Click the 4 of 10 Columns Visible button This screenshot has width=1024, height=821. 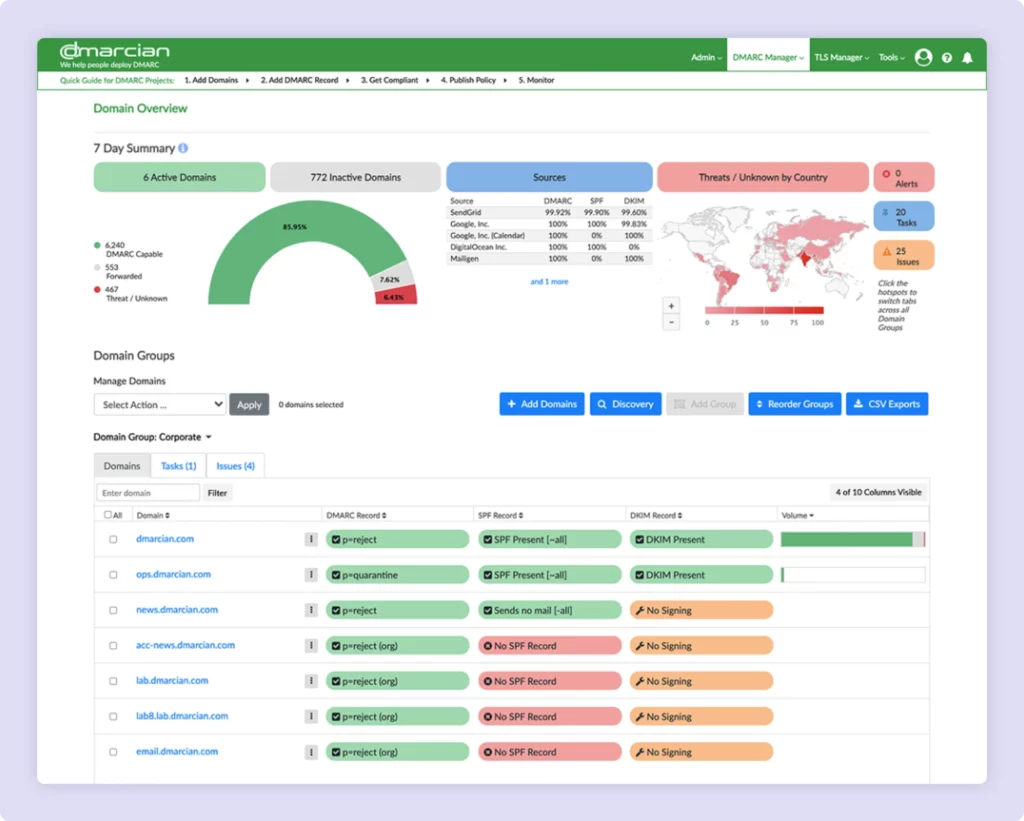click(x=878, y=492)
